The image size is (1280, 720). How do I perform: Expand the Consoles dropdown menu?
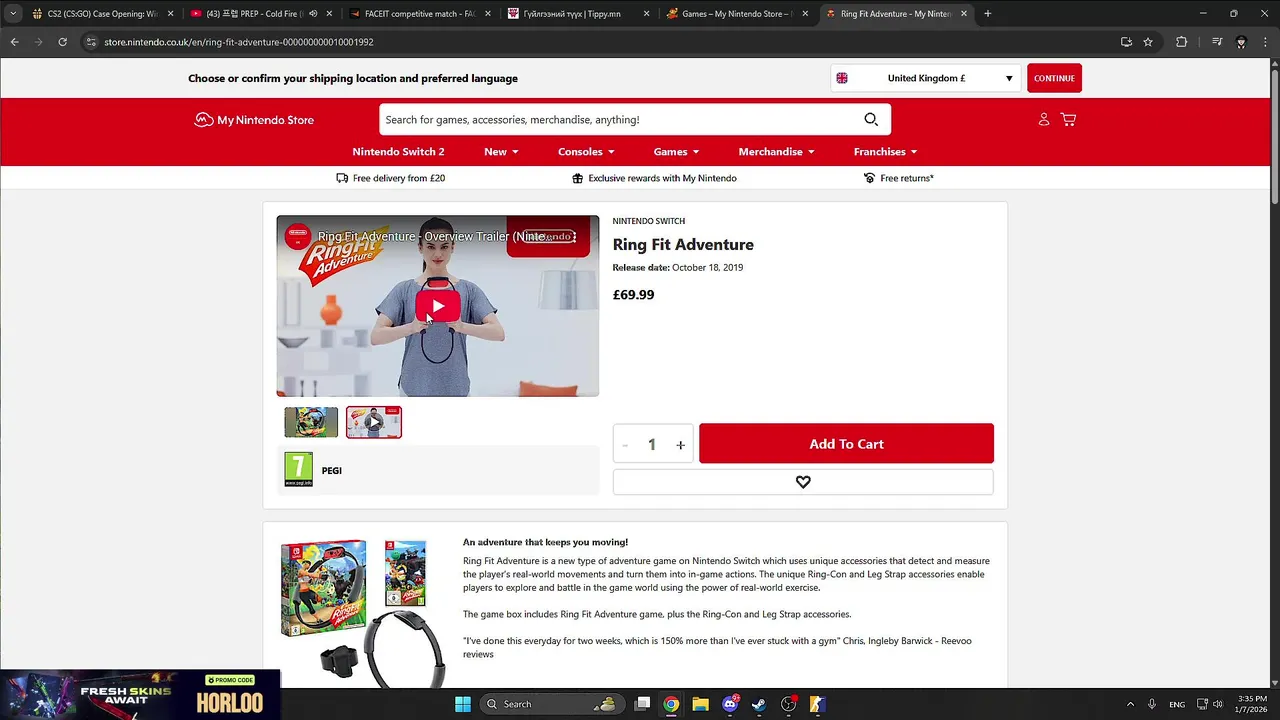point(586,152)
